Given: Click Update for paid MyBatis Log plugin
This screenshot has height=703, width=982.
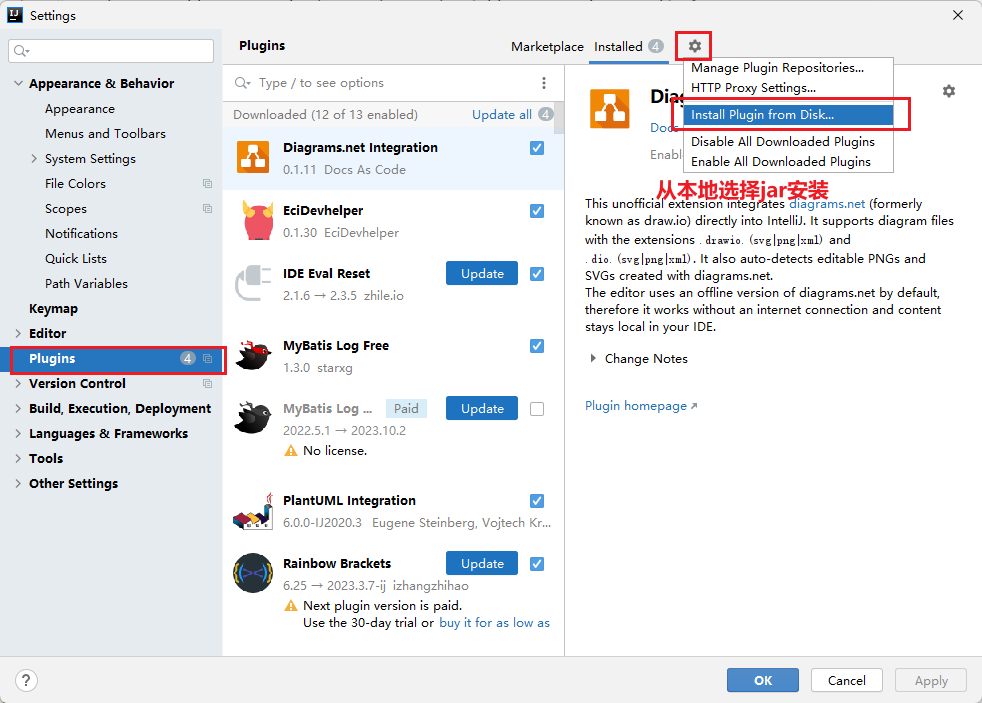Looking at the screenshot, I should (482, 409).
